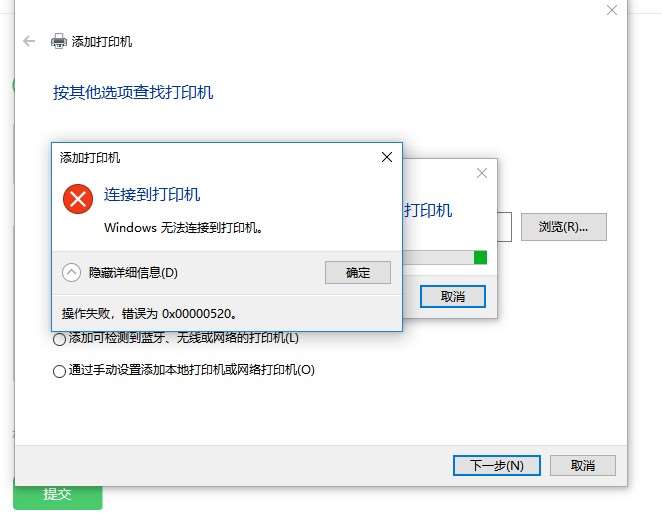This screenshot has width=662, height=532.
Task: Close the printer connection progress dialog
Action: pos(482,173)
